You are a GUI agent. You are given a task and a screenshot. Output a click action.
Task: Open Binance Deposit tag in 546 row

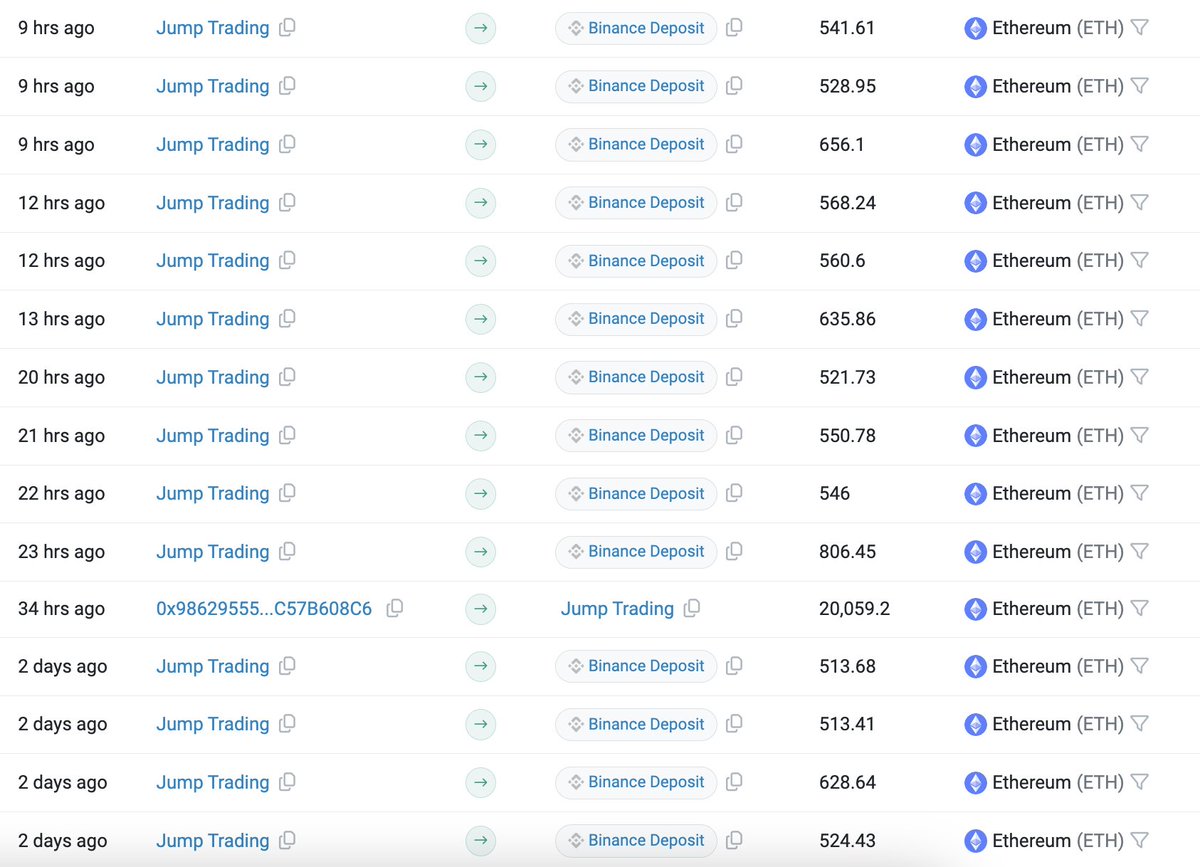pos(636,493)
